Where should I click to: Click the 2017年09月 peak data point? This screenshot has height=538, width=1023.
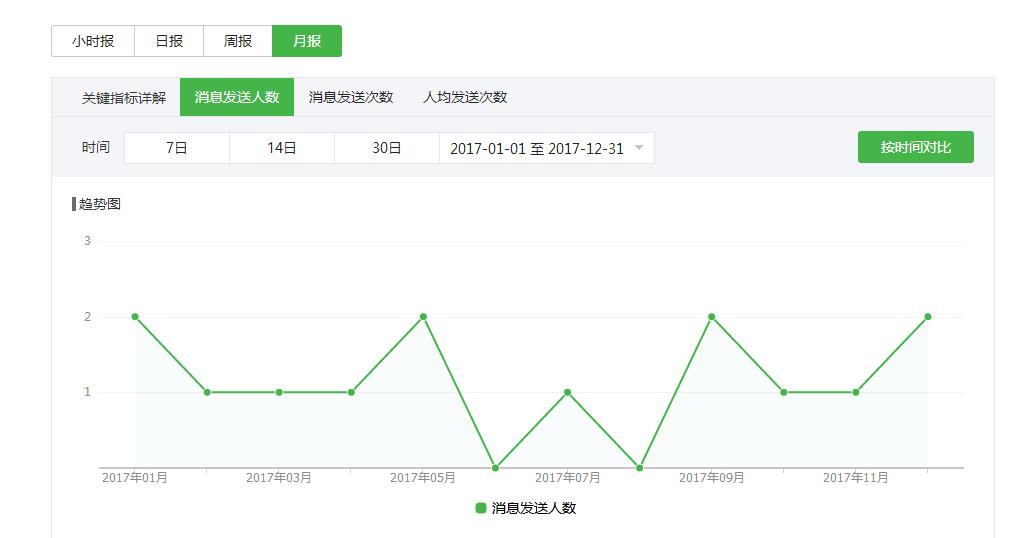tap(712, 317)
